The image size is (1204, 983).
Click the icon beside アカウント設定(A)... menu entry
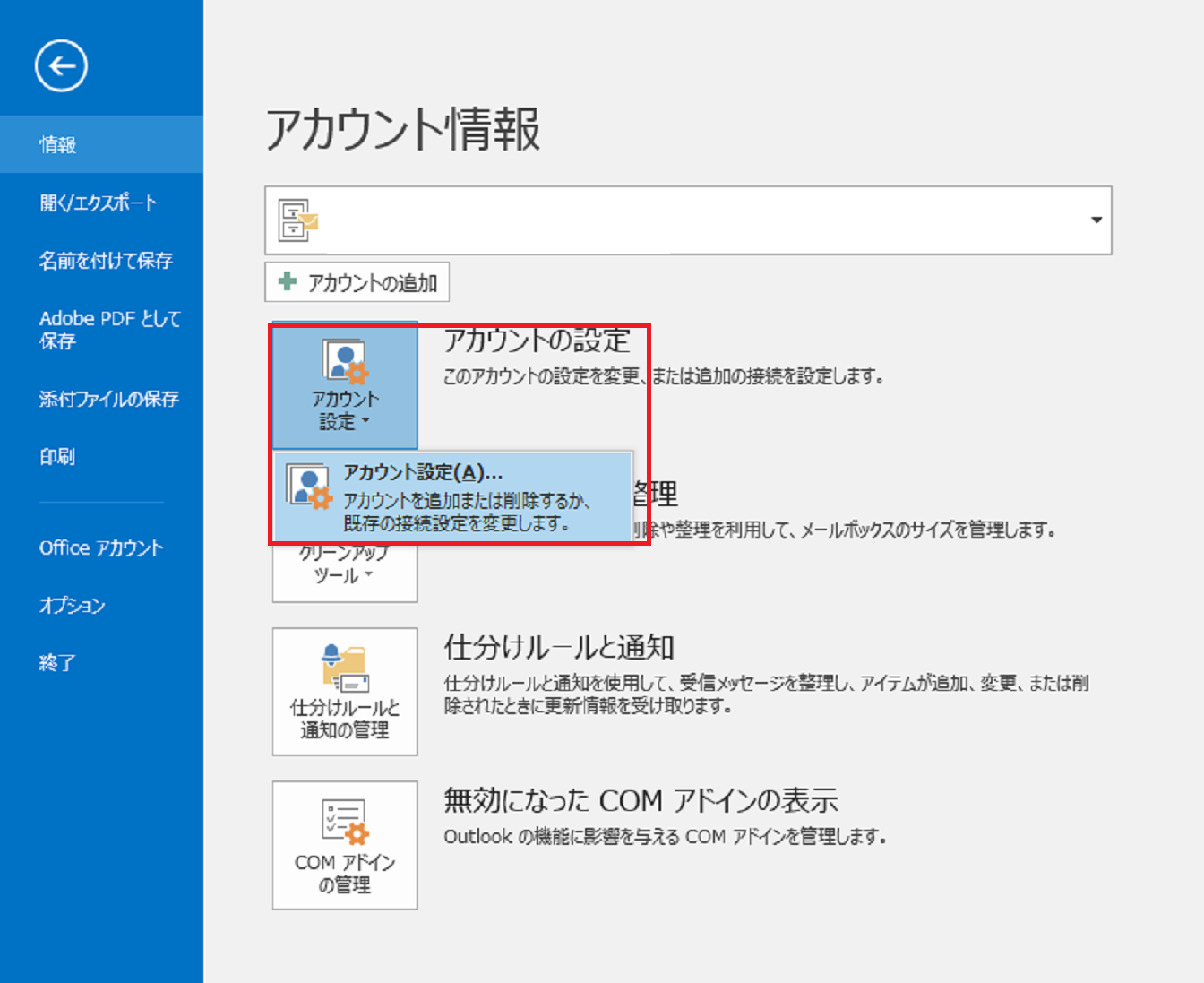tap(309, 488)
